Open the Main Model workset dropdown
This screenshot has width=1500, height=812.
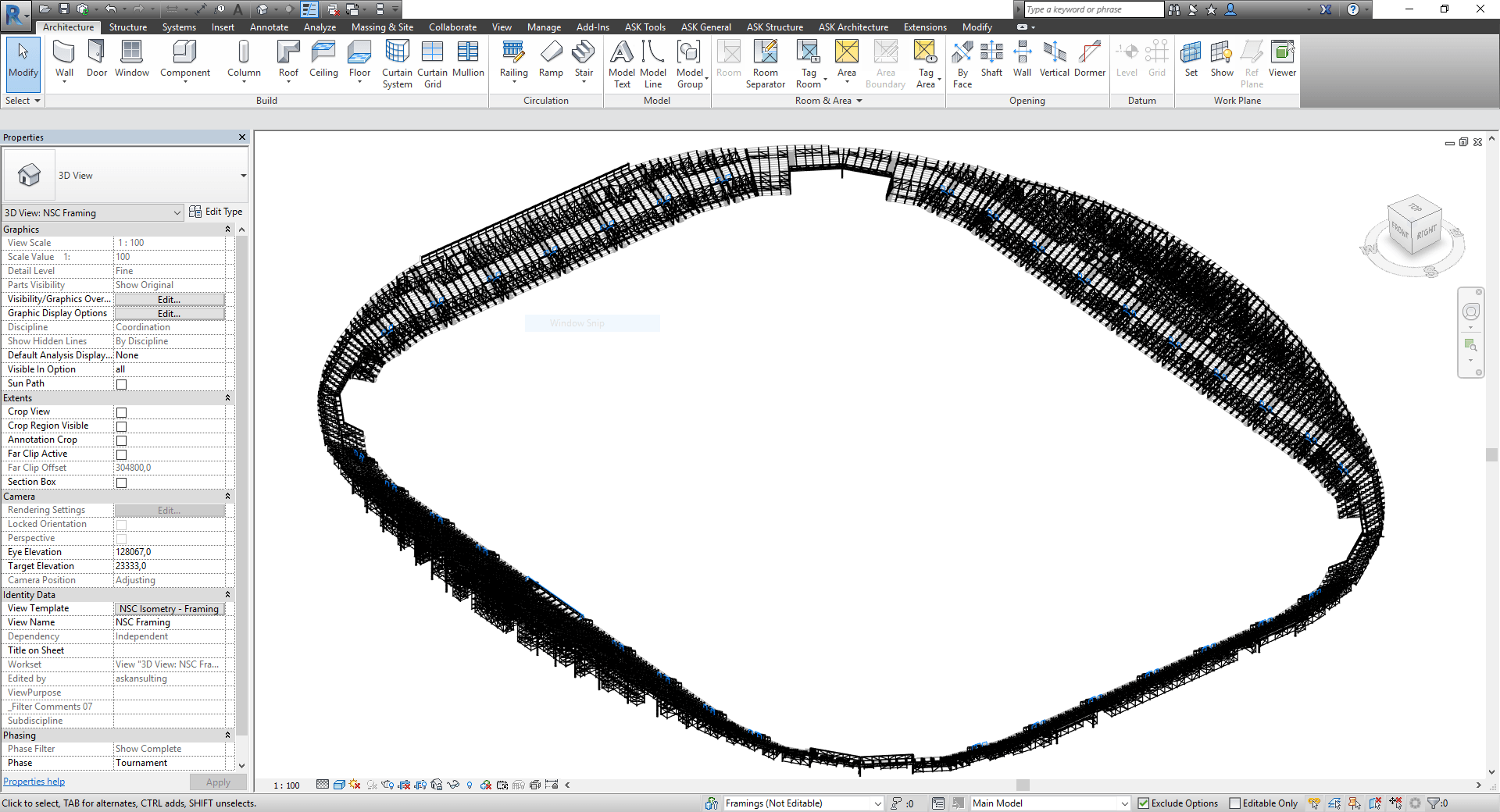1125,803
